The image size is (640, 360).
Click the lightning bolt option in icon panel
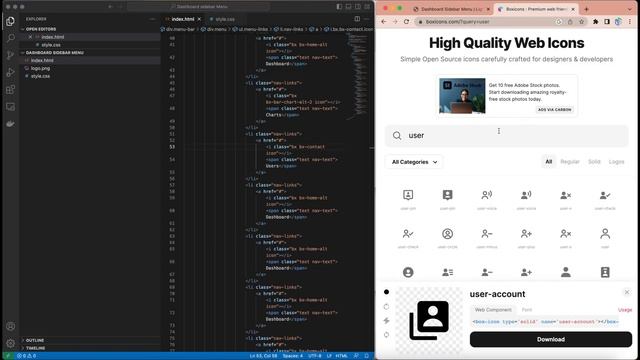click(386, 321)
